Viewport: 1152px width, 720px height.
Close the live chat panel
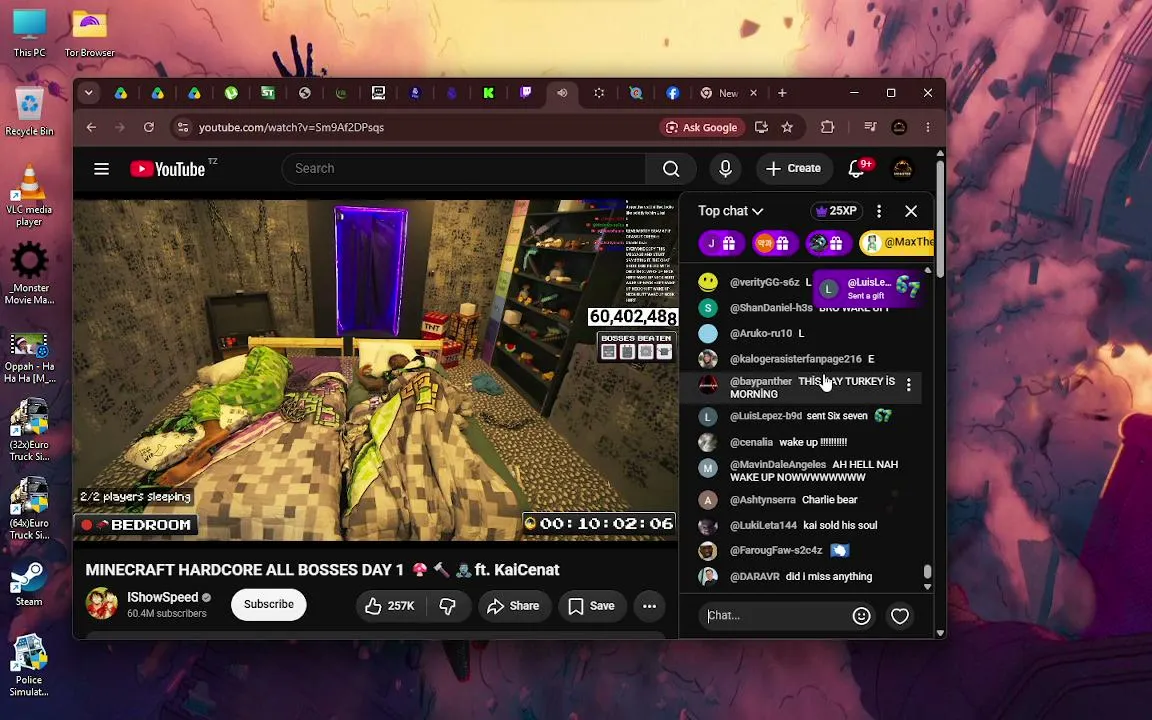pos(911,211)
